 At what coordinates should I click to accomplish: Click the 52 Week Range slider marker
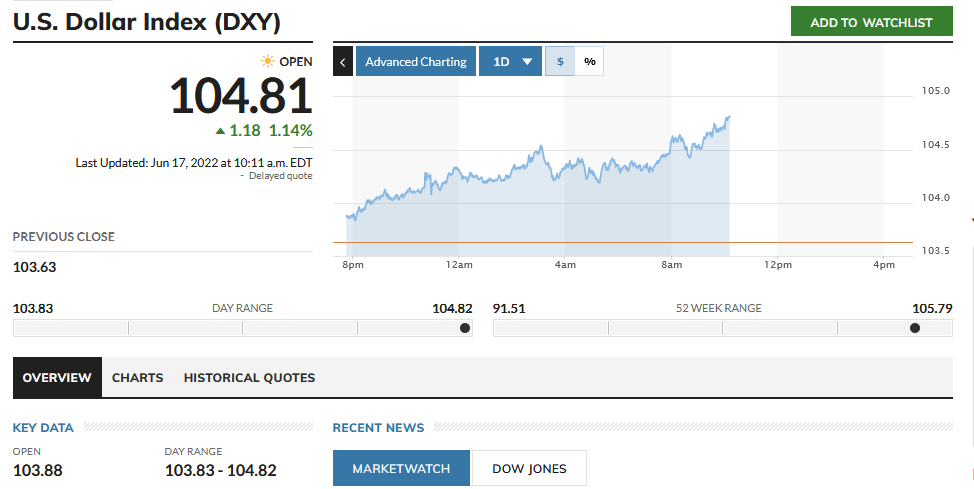pyautogui.click(x=915, y=328)
